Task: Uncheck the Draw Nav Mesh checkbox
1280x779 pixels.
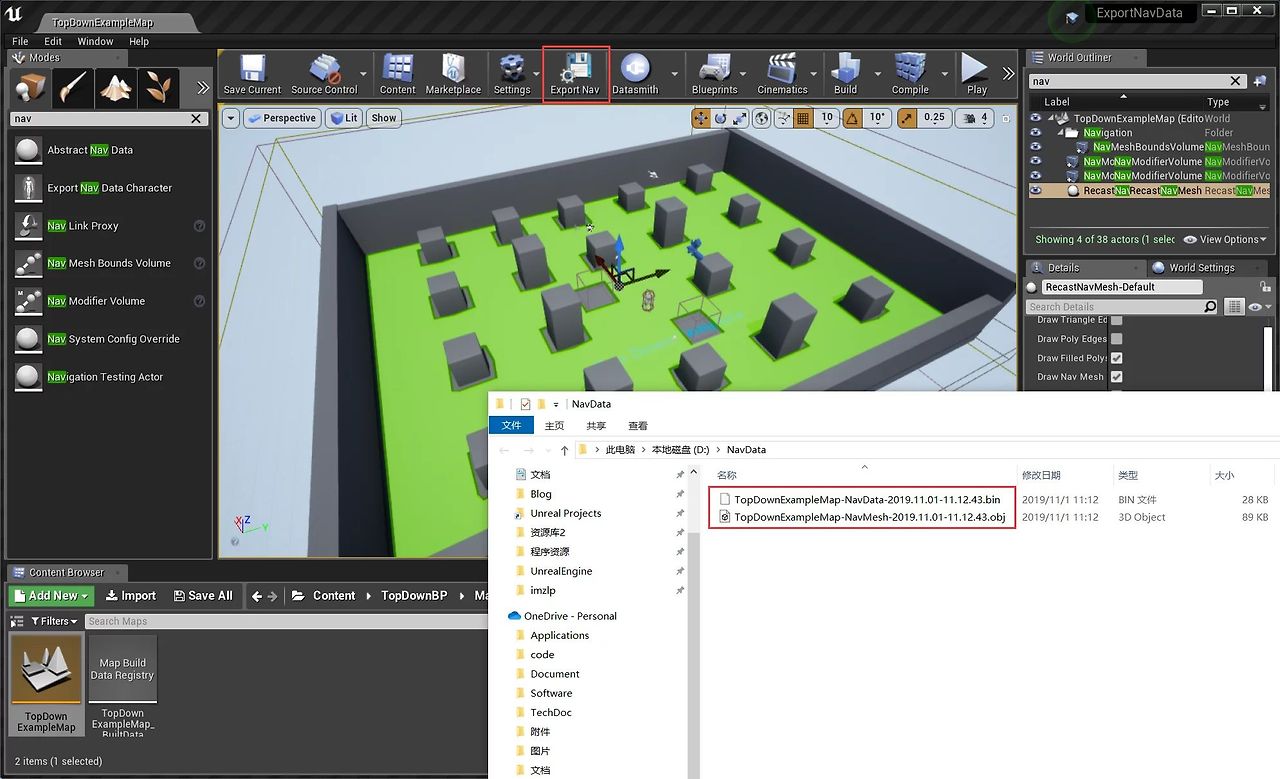Action: pos(1116,377)
